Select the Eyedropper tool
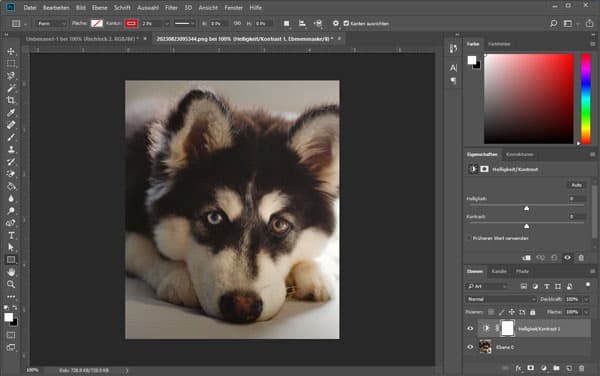This screenshot has width=600, height=376. (11, 112)
